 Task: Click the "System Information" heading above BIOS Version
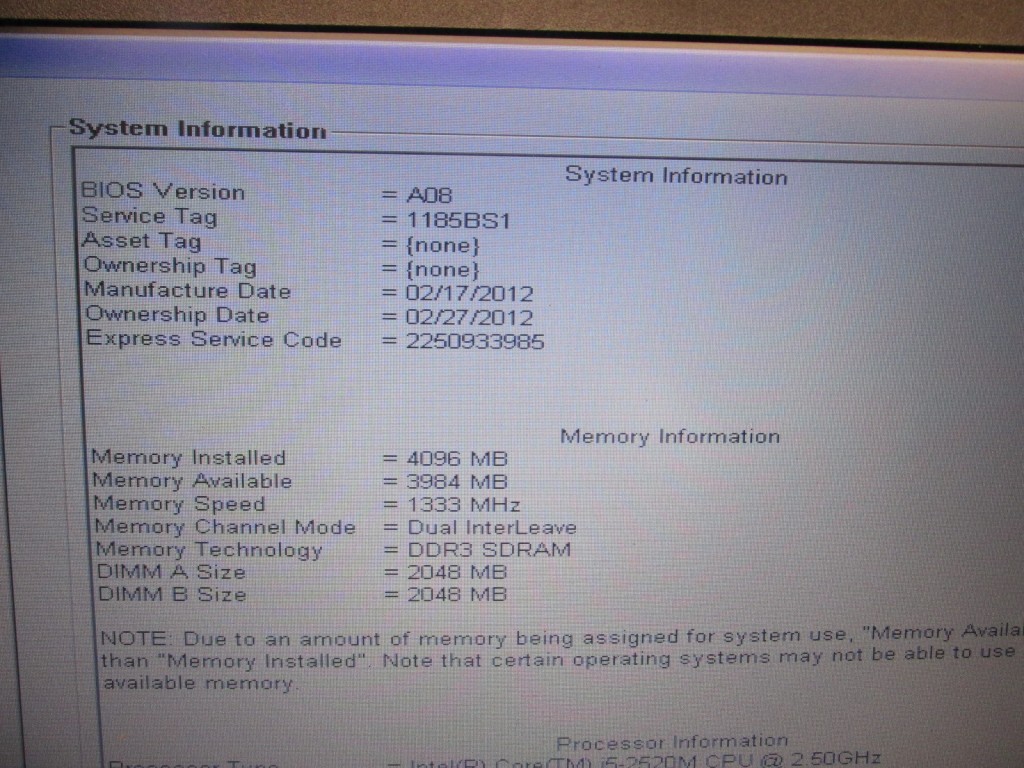676,176
